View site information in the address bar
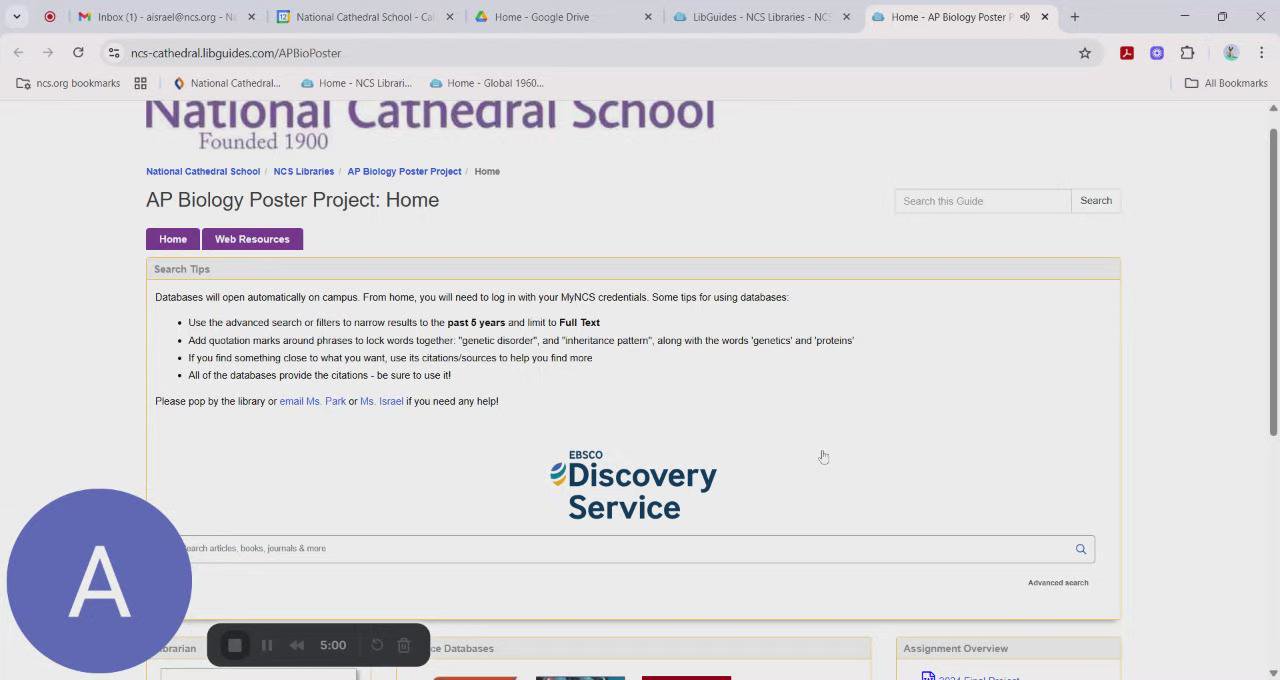This screenshot has height=680, width=1280. pos(114,53)
